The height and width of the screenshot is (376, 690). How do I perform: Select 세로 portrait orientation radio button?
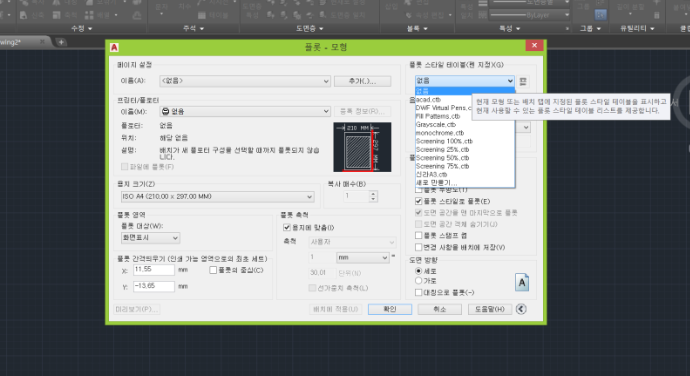(x=418, y=271)
